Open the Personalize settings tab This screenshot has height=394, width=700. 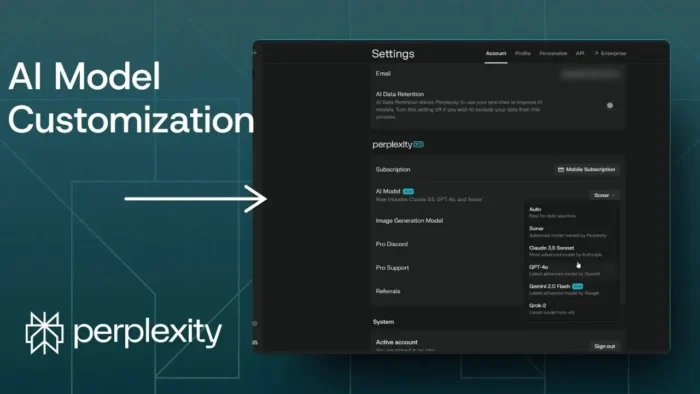[x=553, y=54]
